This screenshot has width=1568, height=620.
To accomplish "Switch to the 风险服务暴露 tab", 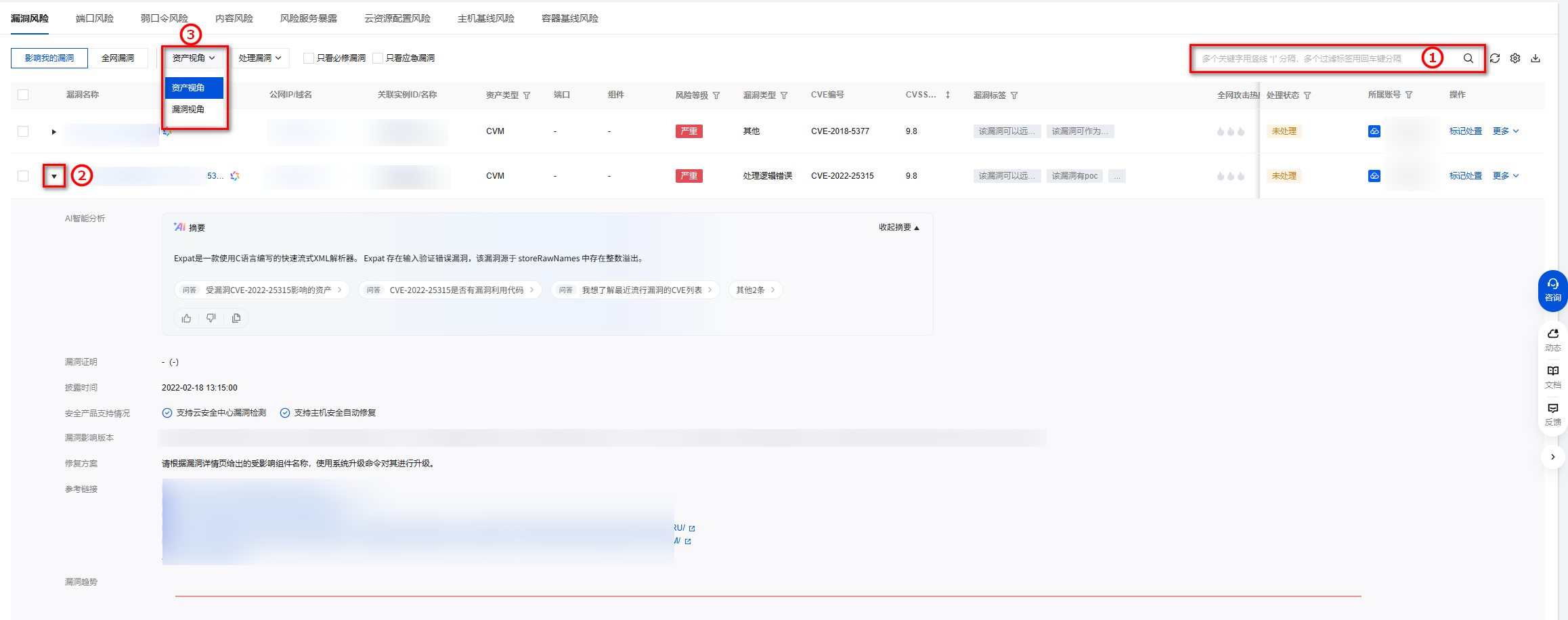I will click(x=309, y=18).
